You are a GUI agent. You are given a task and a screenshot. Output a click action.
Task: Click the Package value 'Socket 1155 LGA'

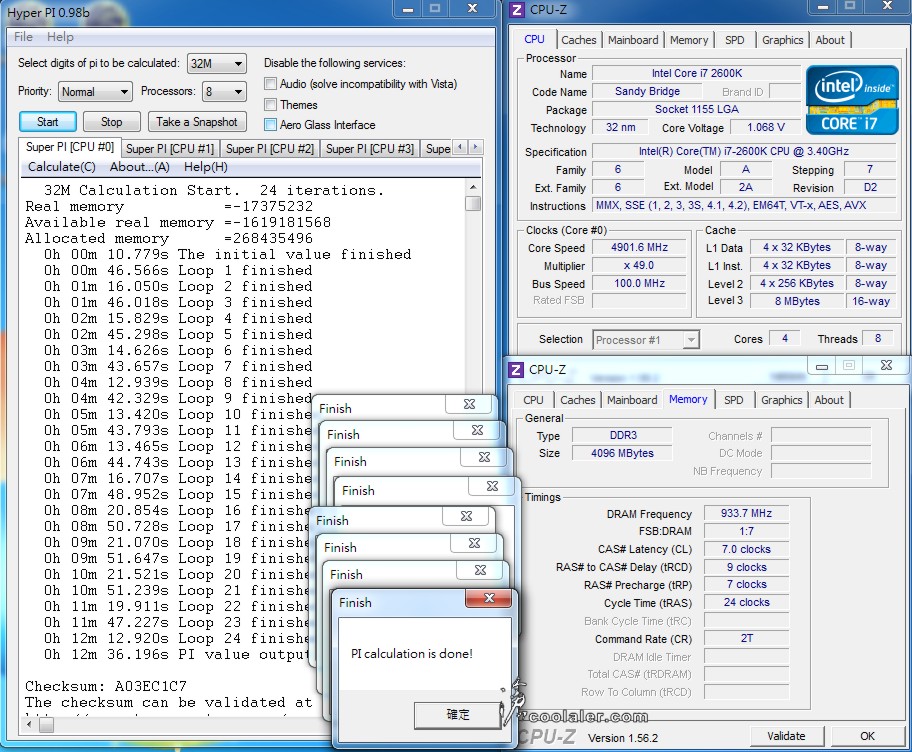[696, 109]
